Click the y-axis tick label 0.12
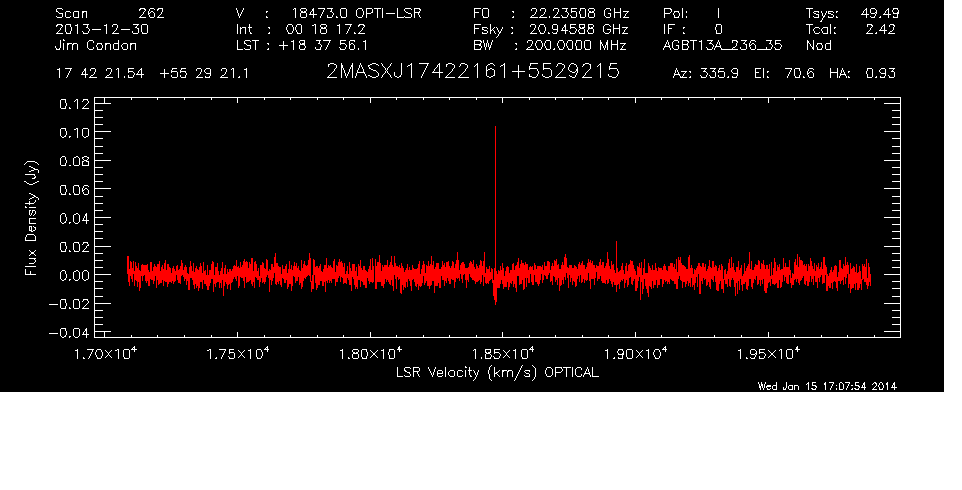The height and width of the screenshot is (490, 962). click(74, 104)
